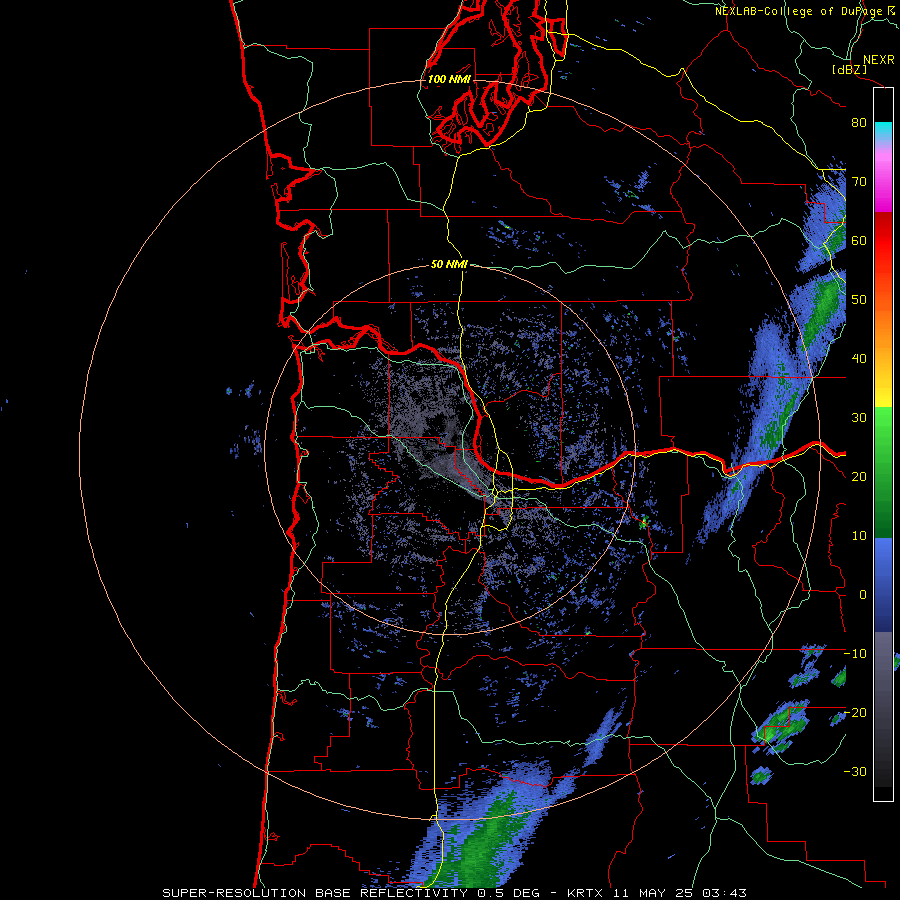Screen dimensions: 900x900
Task: Click the 50 value on the dBZ scale
Action: tap(859, 300)
